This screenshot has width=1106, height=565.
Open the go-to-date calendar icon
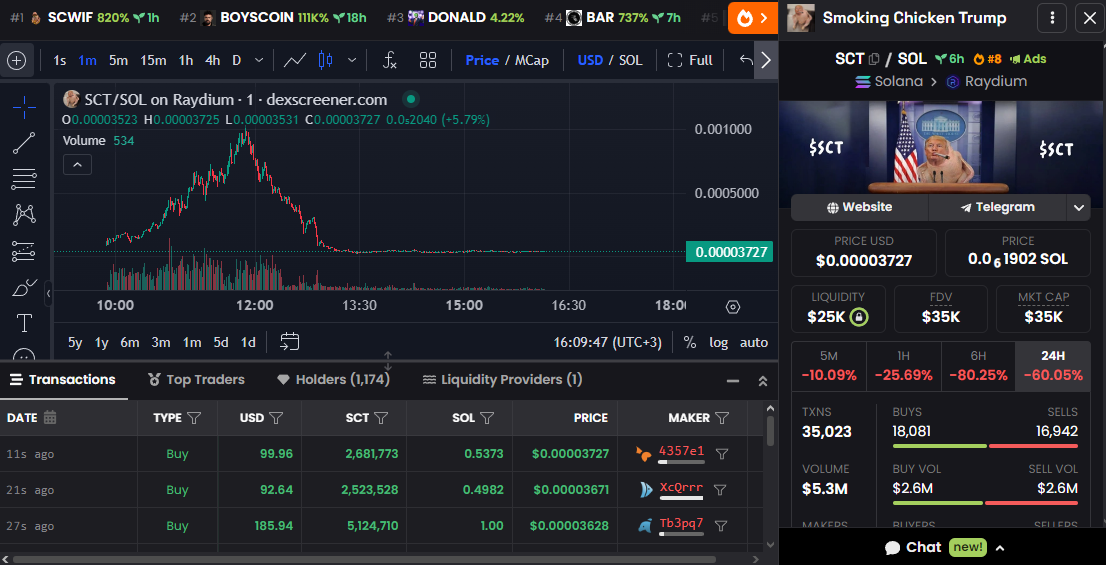(x=290, y=342)
